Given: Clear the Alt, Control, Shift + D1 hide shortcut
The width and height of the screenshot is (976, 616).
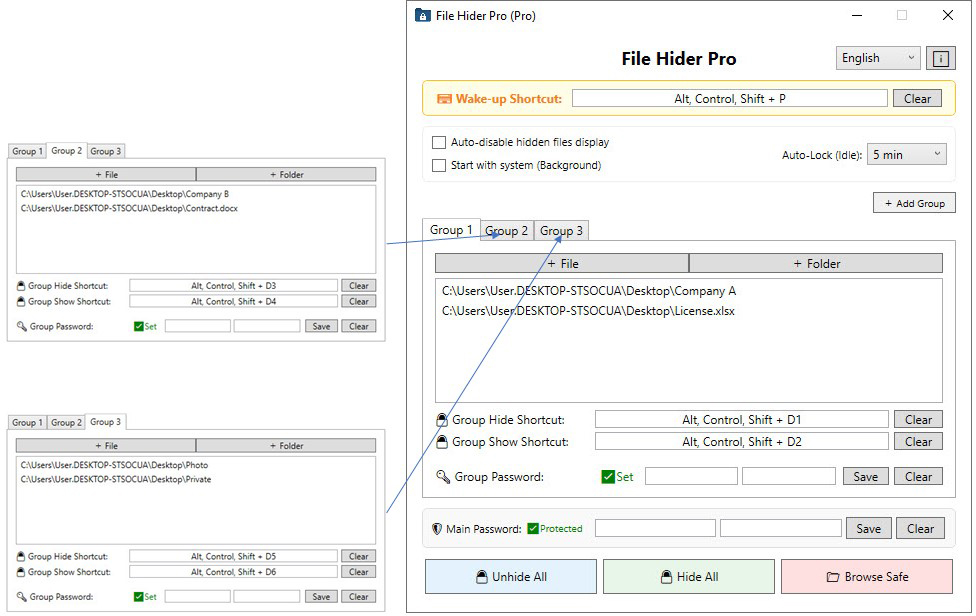Looking at the screenshot, I should pos(918,419).
